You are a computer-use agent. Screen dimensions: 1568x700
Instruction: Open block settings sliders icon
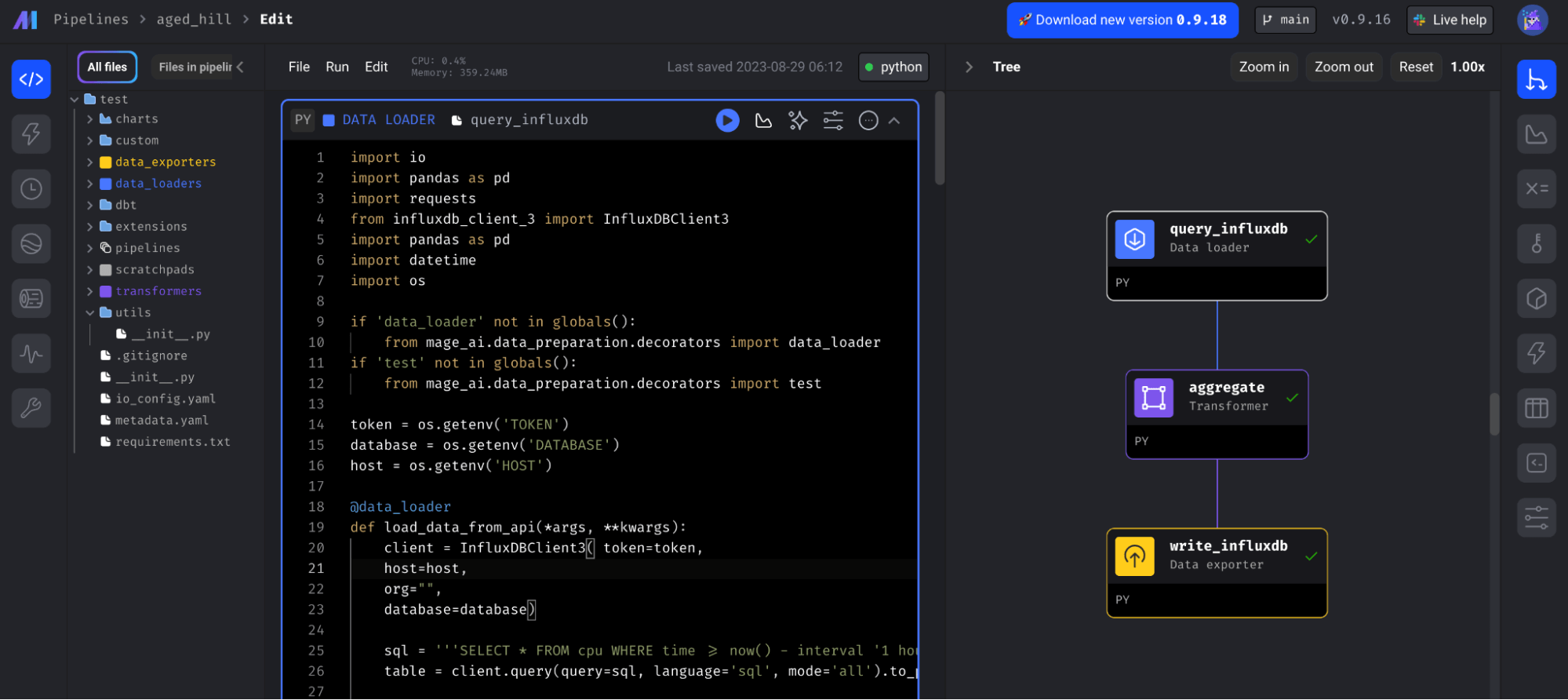[833, 120]
